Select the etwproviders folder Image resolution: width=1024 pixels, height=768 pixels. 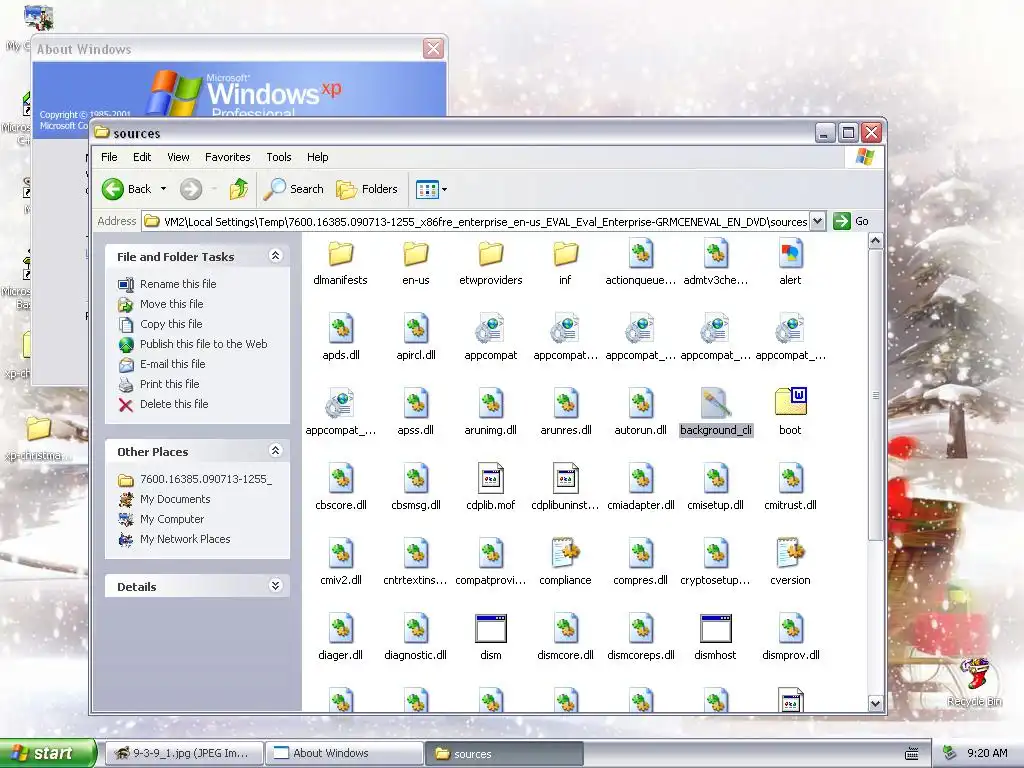tap(490, 263)
